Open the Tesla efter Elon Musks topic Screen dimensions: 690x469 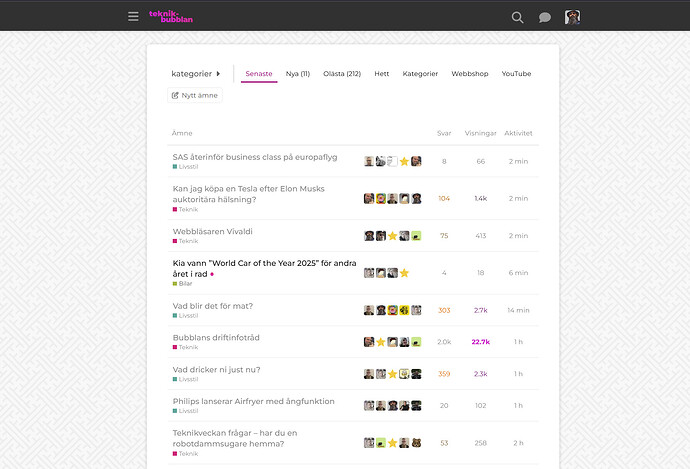tap(248, 194)
